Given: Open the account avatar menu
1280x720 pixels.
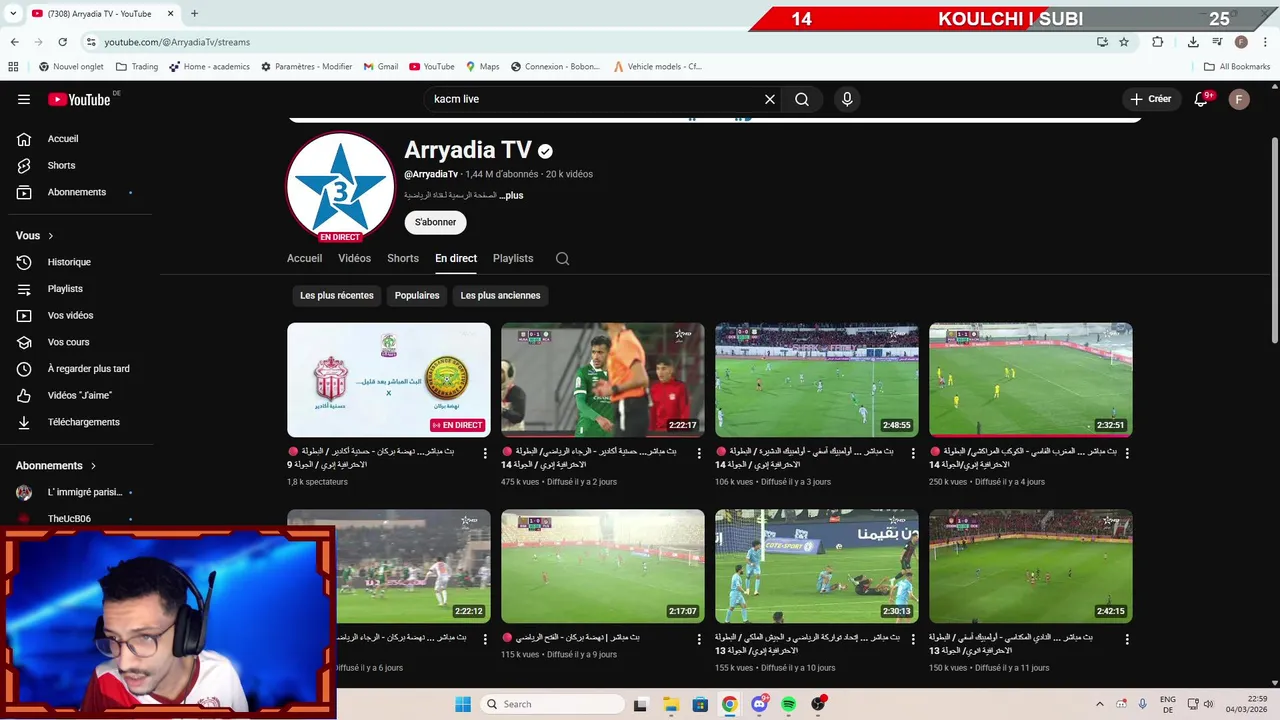Looking at the screenshot, I should 1239,99.
